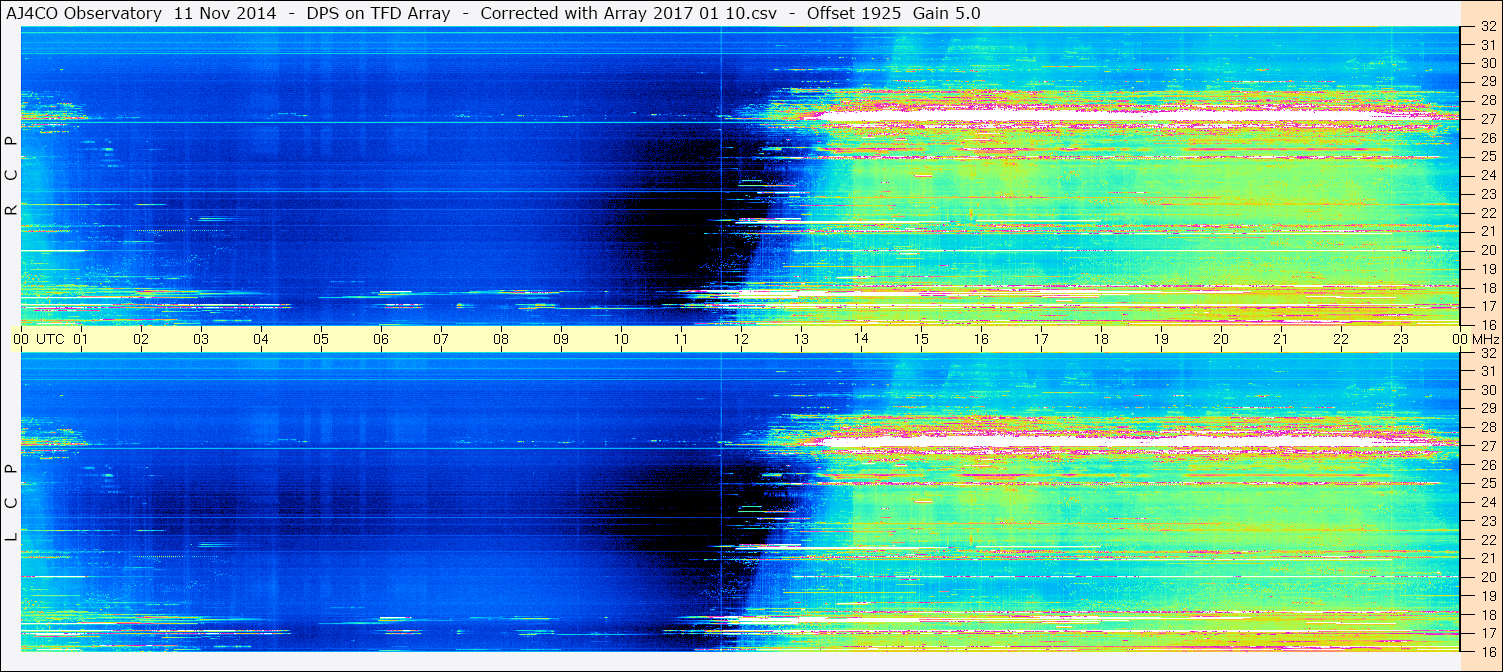The image size is (1503, 672).
Task: Select the 10 hour tick label
Action: point(621,339)
